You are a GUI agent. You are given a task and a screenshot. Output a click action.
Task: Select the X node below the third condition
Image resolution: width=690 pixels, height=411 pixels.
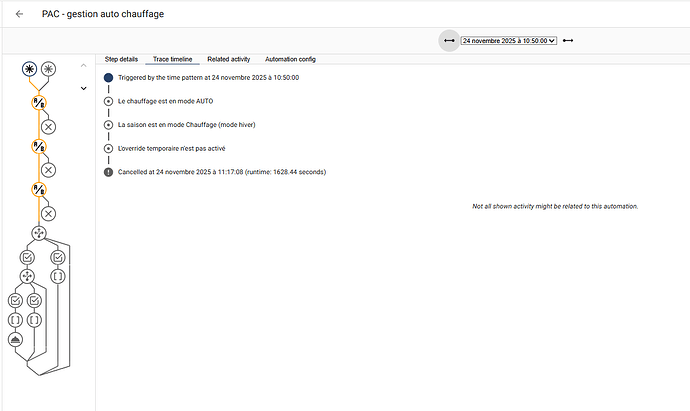[x=48, y=214]
